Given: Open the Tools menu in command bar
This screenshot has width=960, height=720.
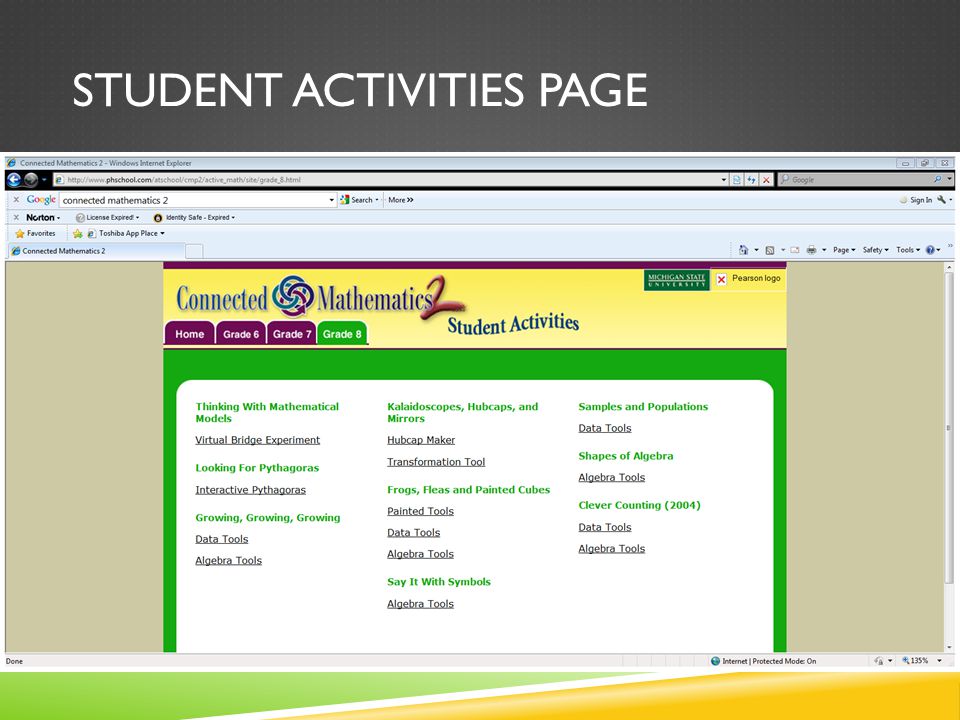Looking at the screenshot, I should click(x=908, y=250).
